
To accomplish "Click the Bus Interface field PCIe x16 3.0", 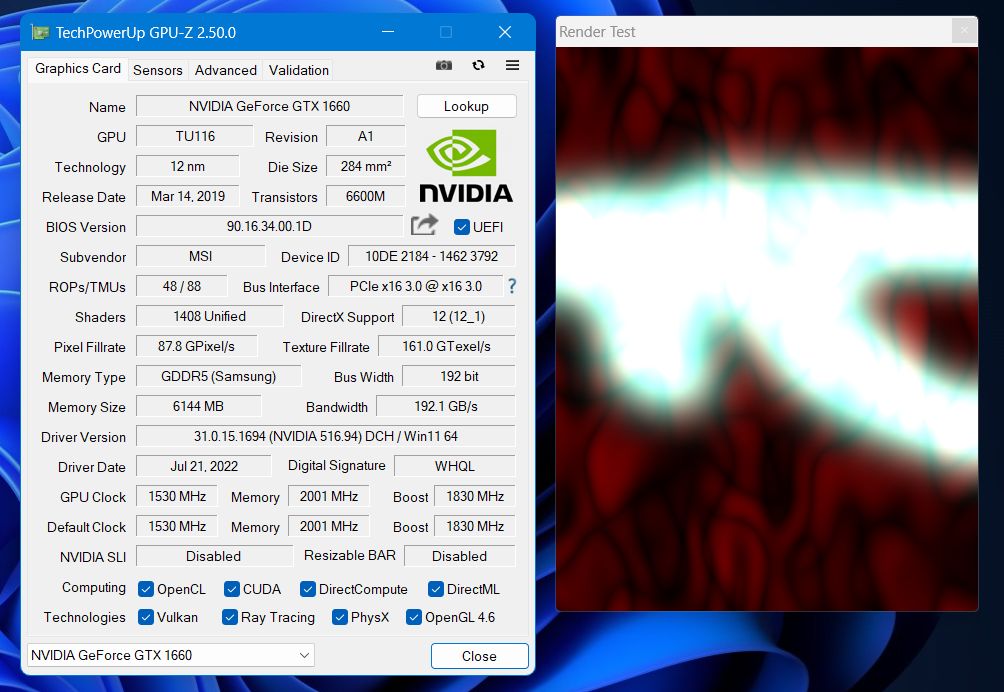I will (416, 286).
